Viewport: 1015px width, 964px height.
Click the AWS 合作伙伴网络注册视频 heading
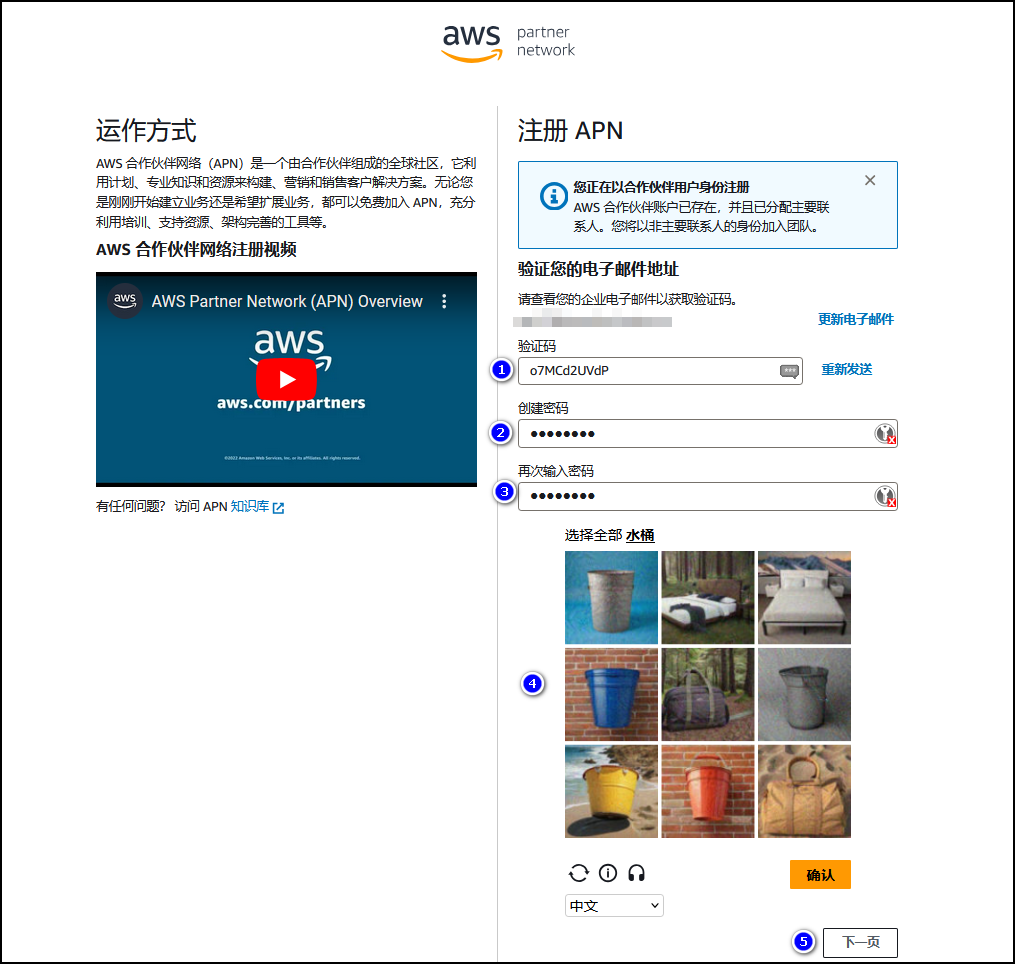click(196, 249)
